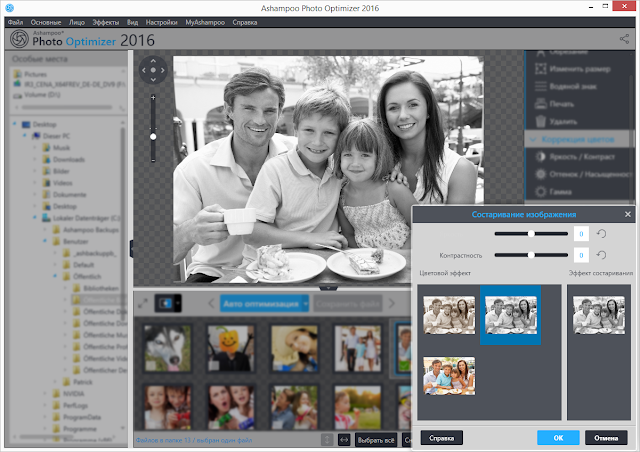The height and width of the screenshot is (452, 640).
Task: Click the pan-right arrow on the navigation pad
Action: 162,70
